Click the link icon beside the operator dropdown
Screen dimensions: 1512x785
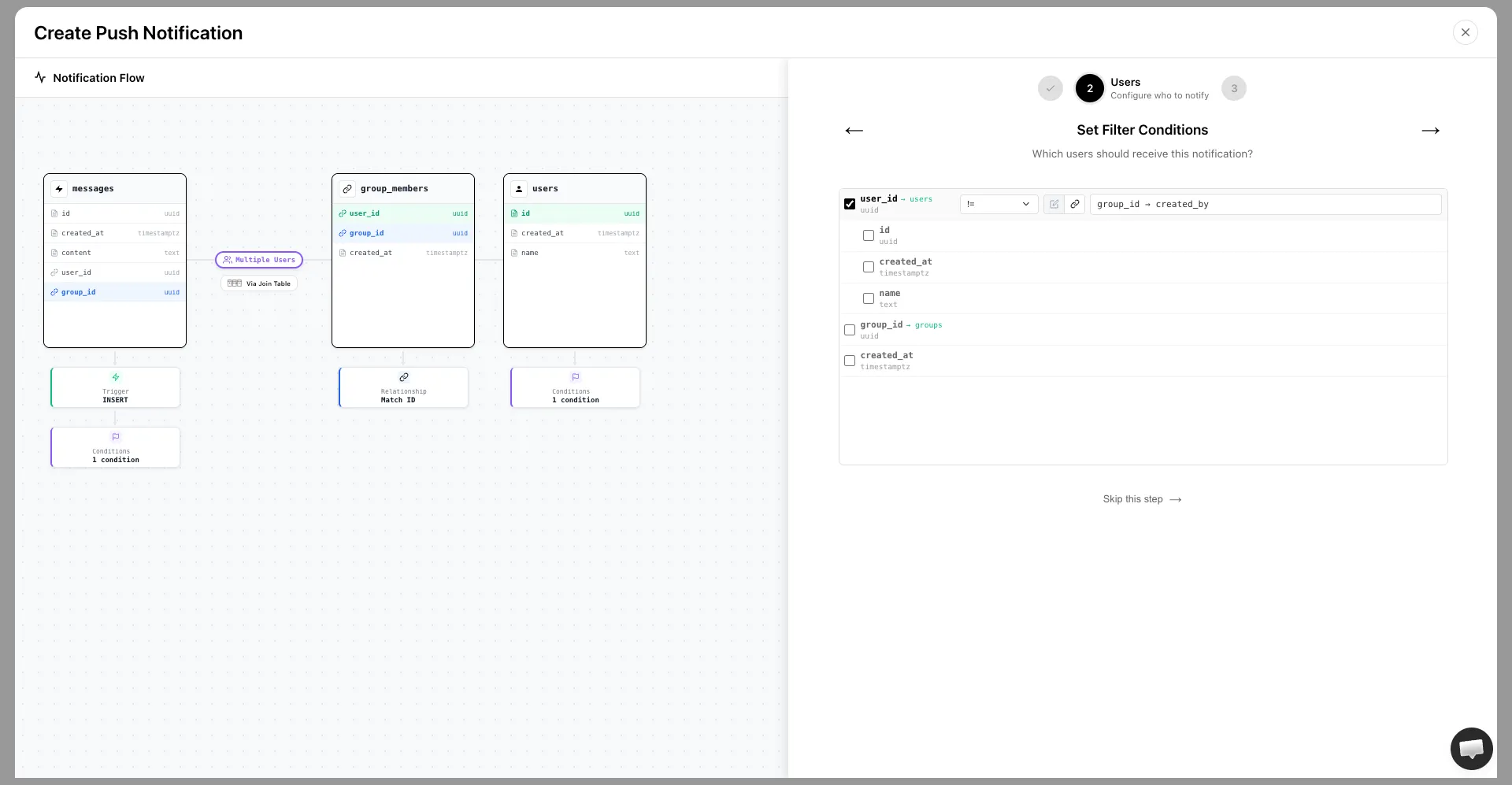(1074, 204)
